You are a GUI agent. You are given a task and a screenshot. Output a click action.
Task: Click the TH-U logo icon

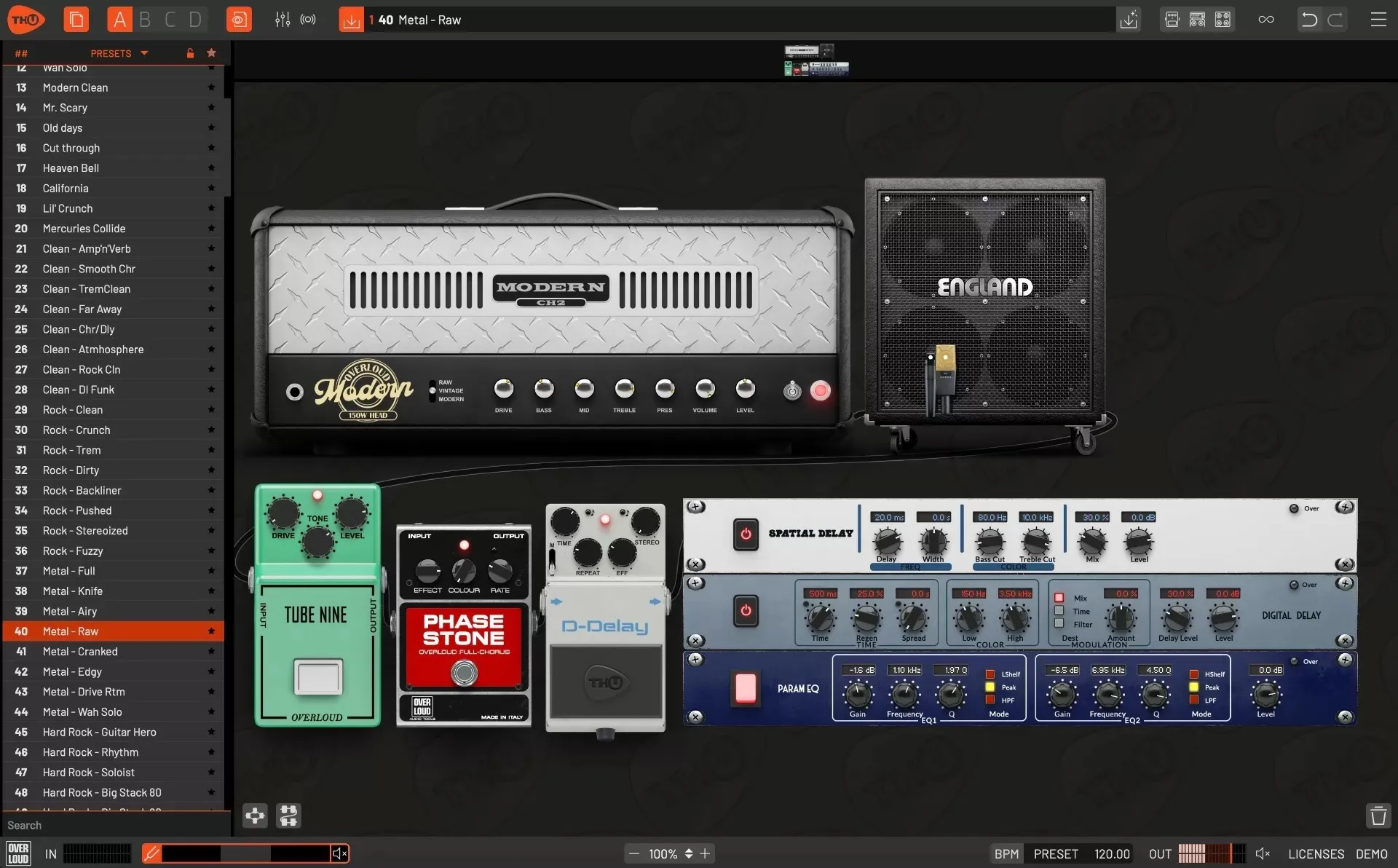(x=25, y=20)
